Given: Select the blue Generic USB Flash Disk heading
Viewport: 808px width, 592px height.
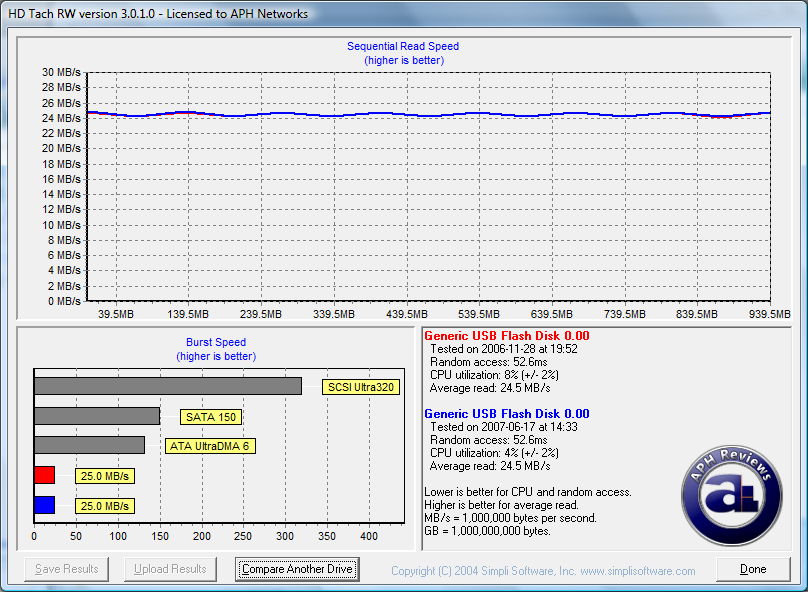Looking at the screenshot, I should (506, 414).
